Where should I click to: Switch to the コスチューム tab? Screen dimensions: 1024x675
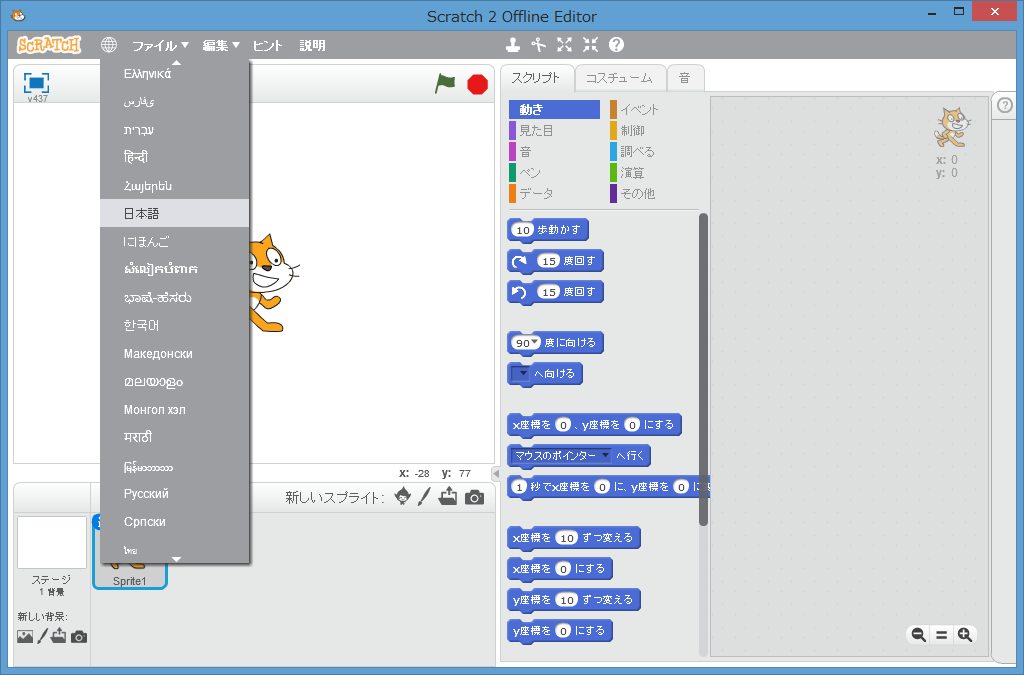[x=619, y=77]
